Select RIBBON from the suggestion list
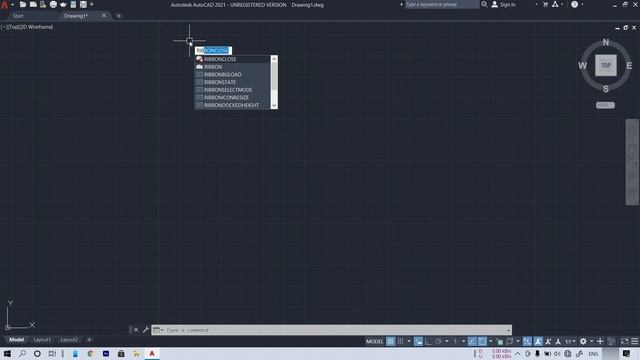 (232, 67)
